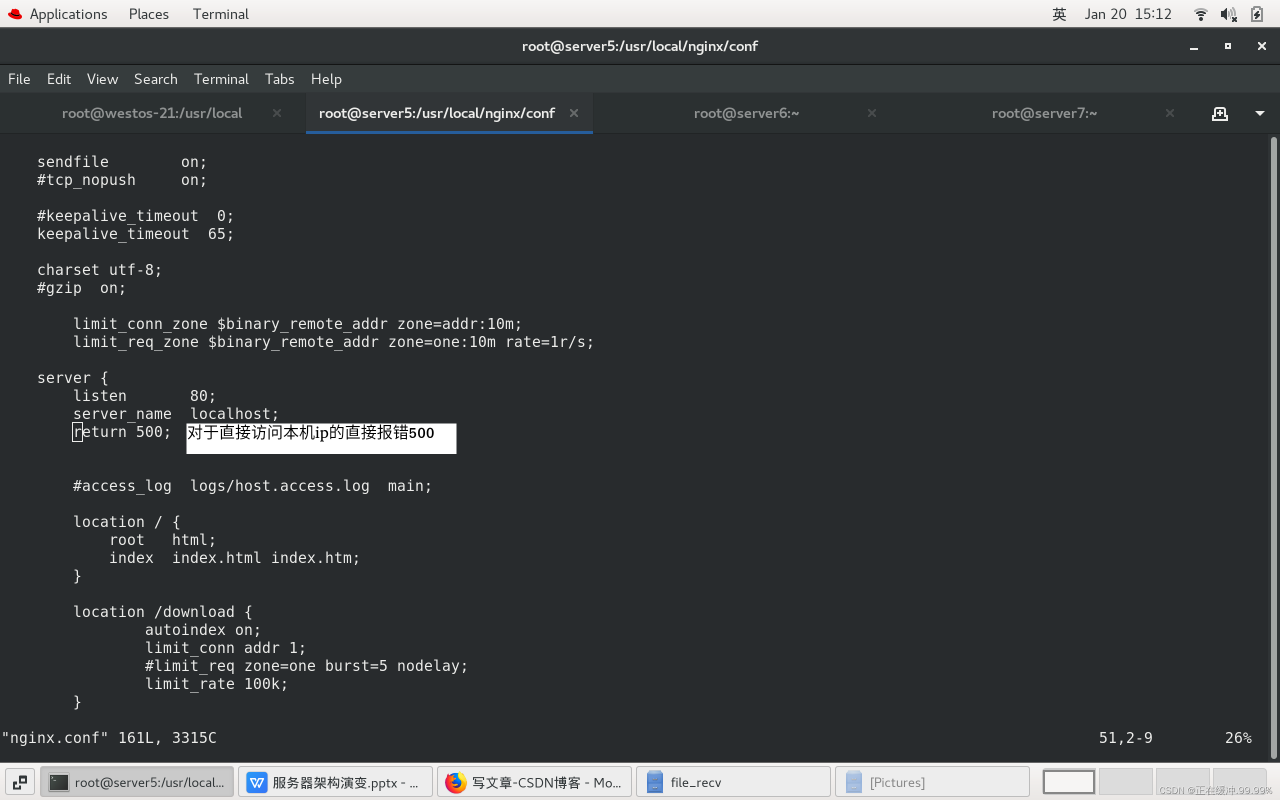This screenshot has width=1280, height=800.
Task: Click the limit_req_zone line
Action: click(x=334, y=342)
